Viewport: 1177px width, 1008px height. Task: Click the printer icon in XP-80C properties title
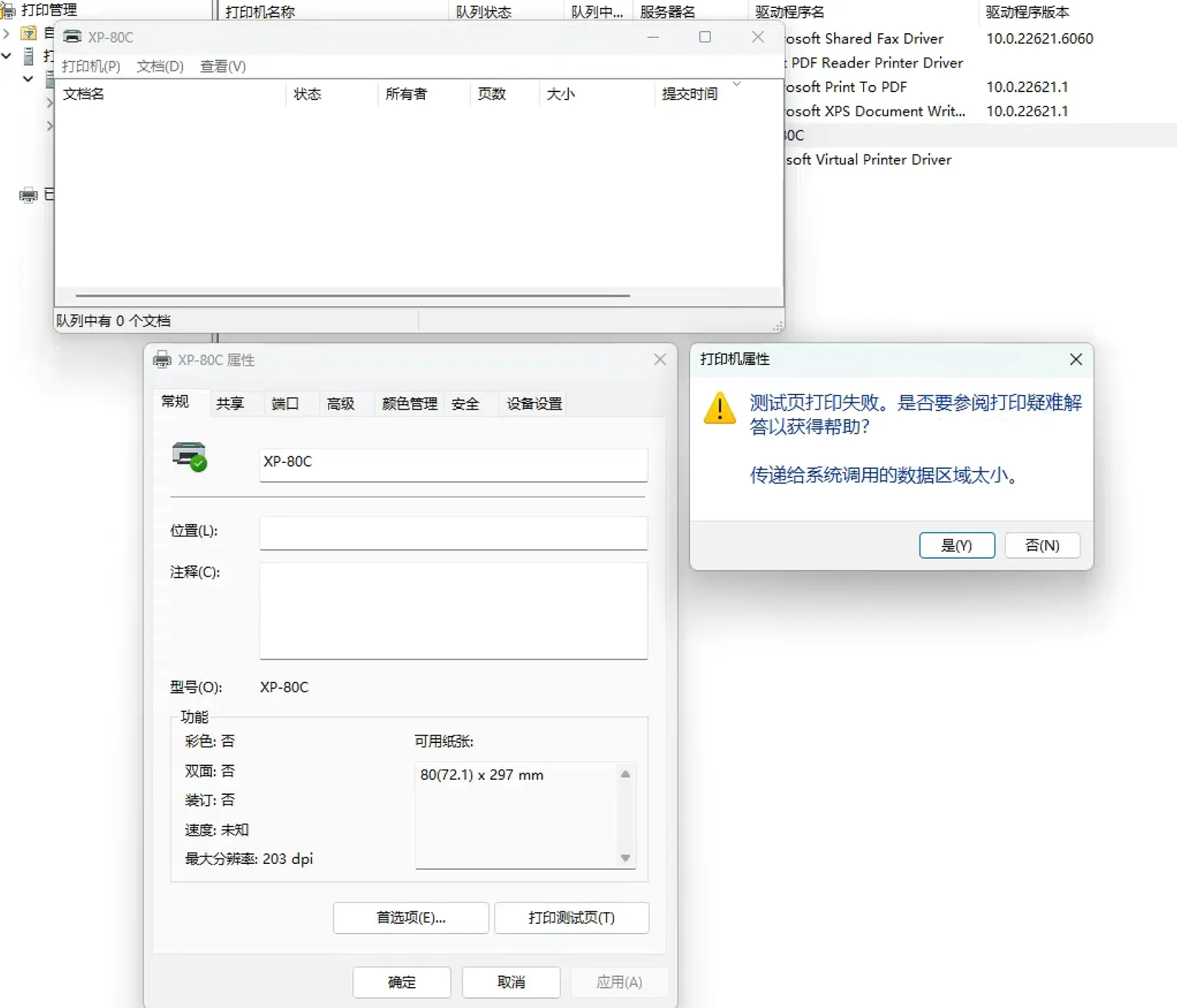coord(162,359)
